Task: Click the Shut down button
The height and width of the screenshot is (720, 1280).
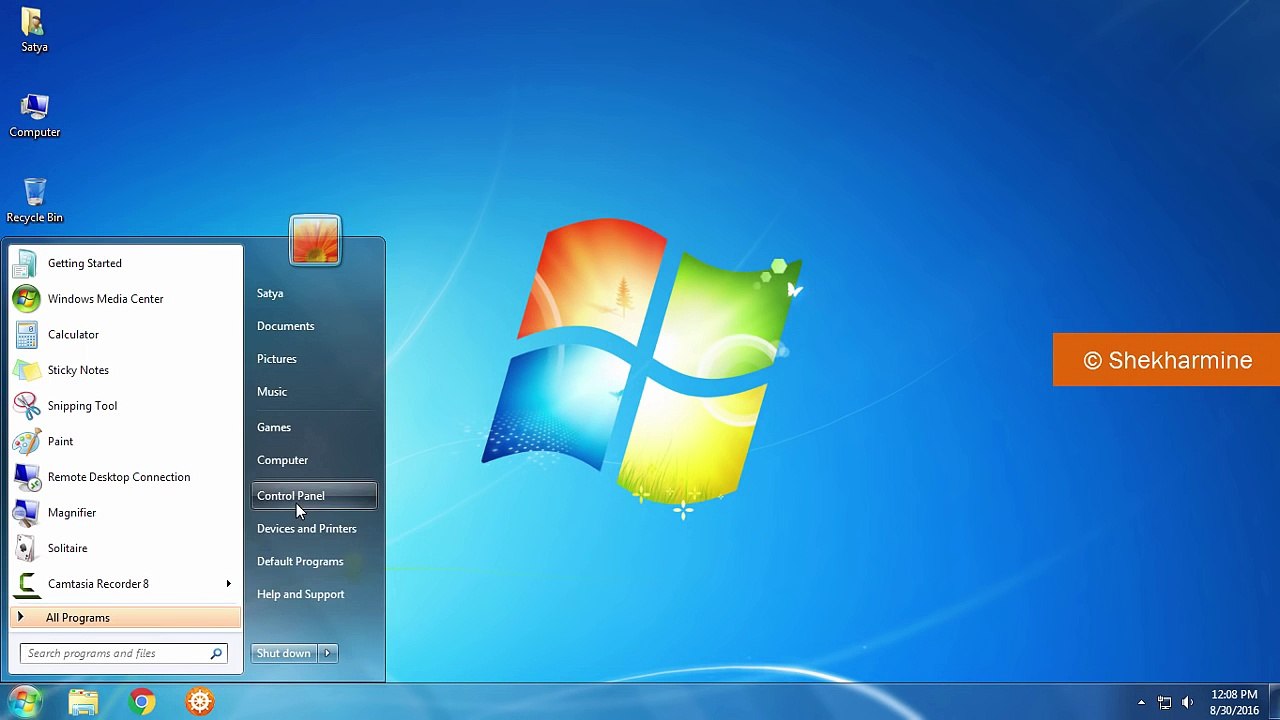Action: (284, 653)
